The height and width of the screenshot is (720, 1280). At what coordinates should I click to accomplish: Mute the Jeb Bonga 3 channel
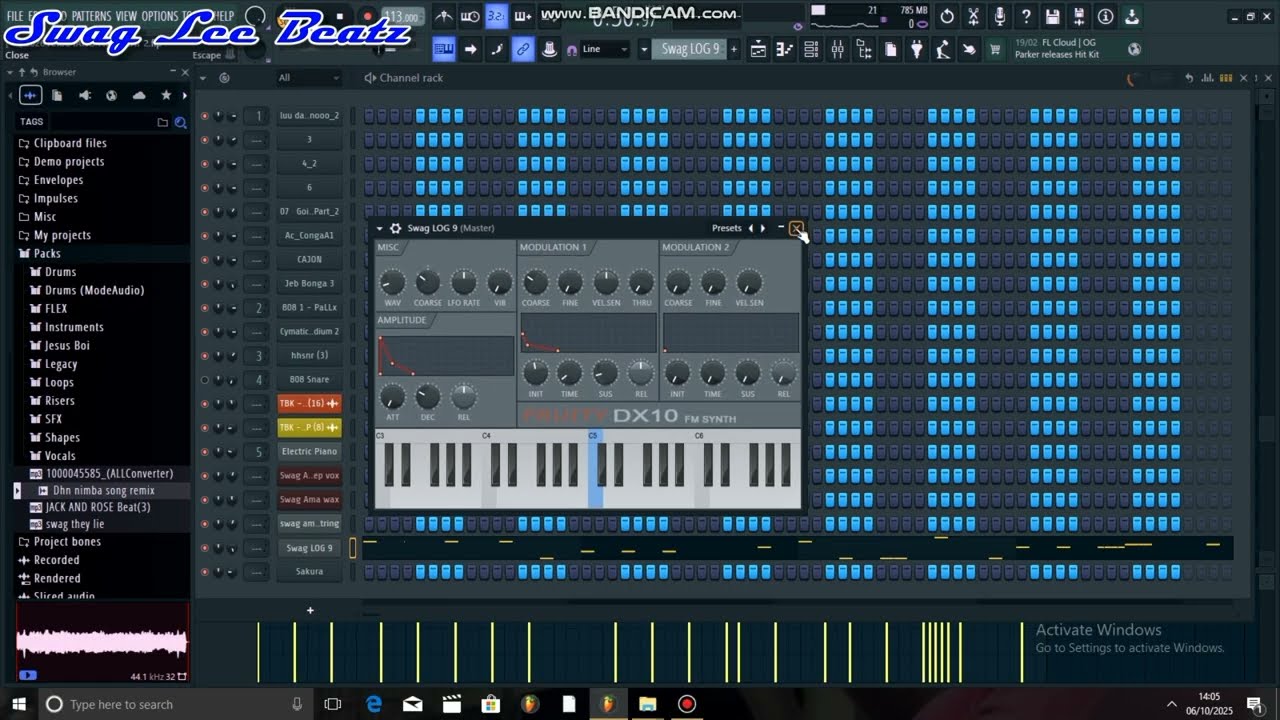point(205,284)
